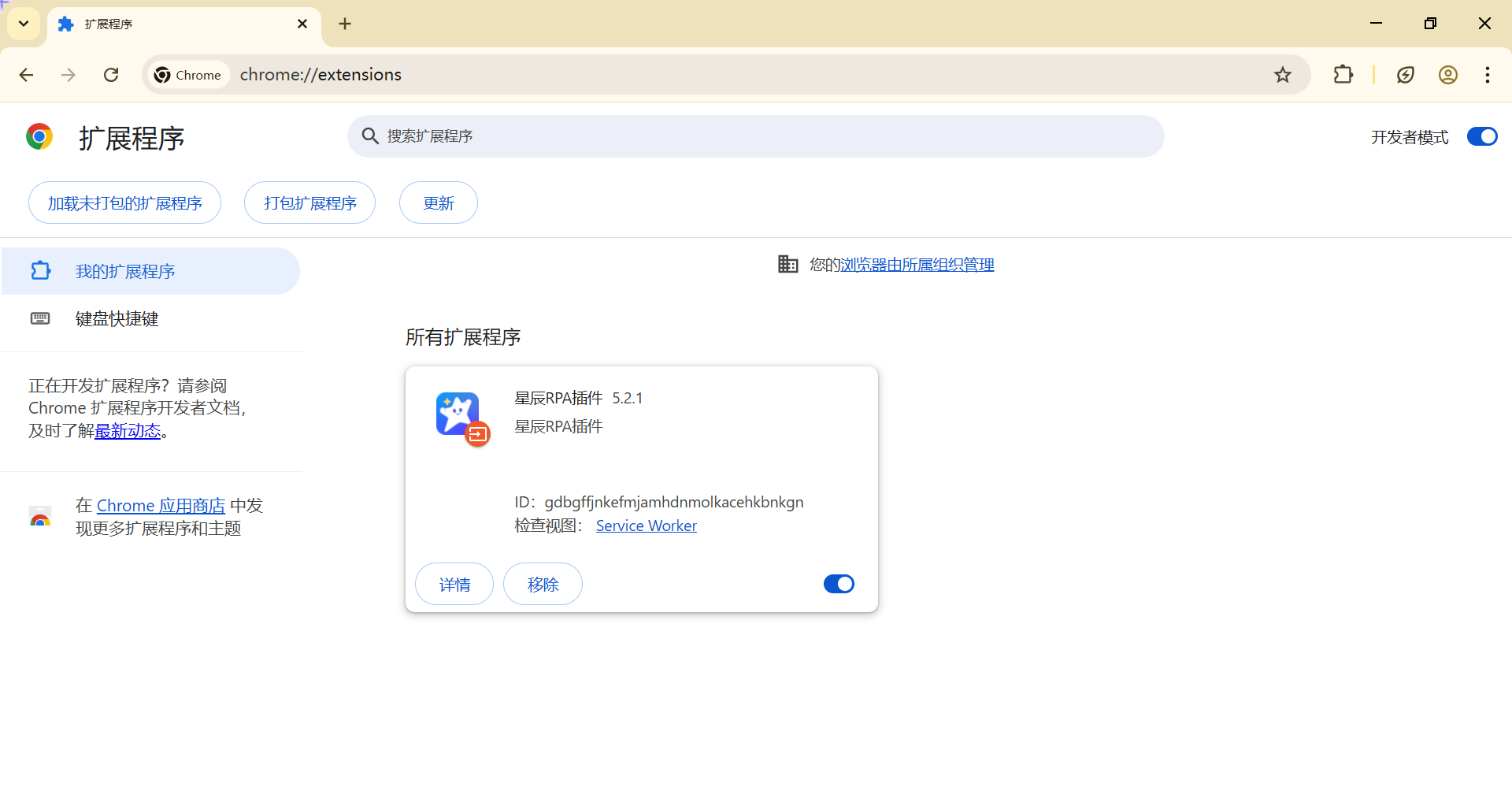Toggle 开发者模式 developer mode switch
This screenshot has width=1512, height=806.
coord(1481,137)
